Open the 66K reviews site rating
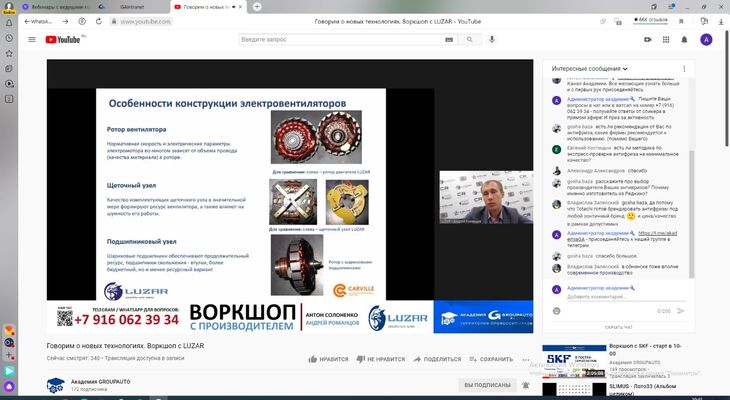This screenshot has width=730, height=400. tap(650, 20)
